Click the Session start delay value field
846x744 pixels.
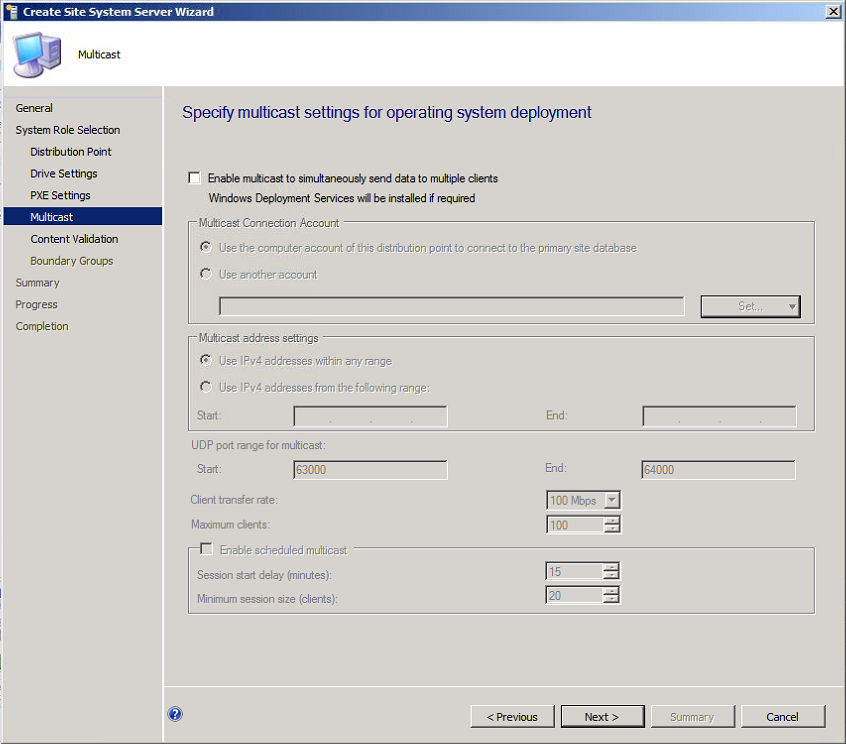click(x=575, y=571)
